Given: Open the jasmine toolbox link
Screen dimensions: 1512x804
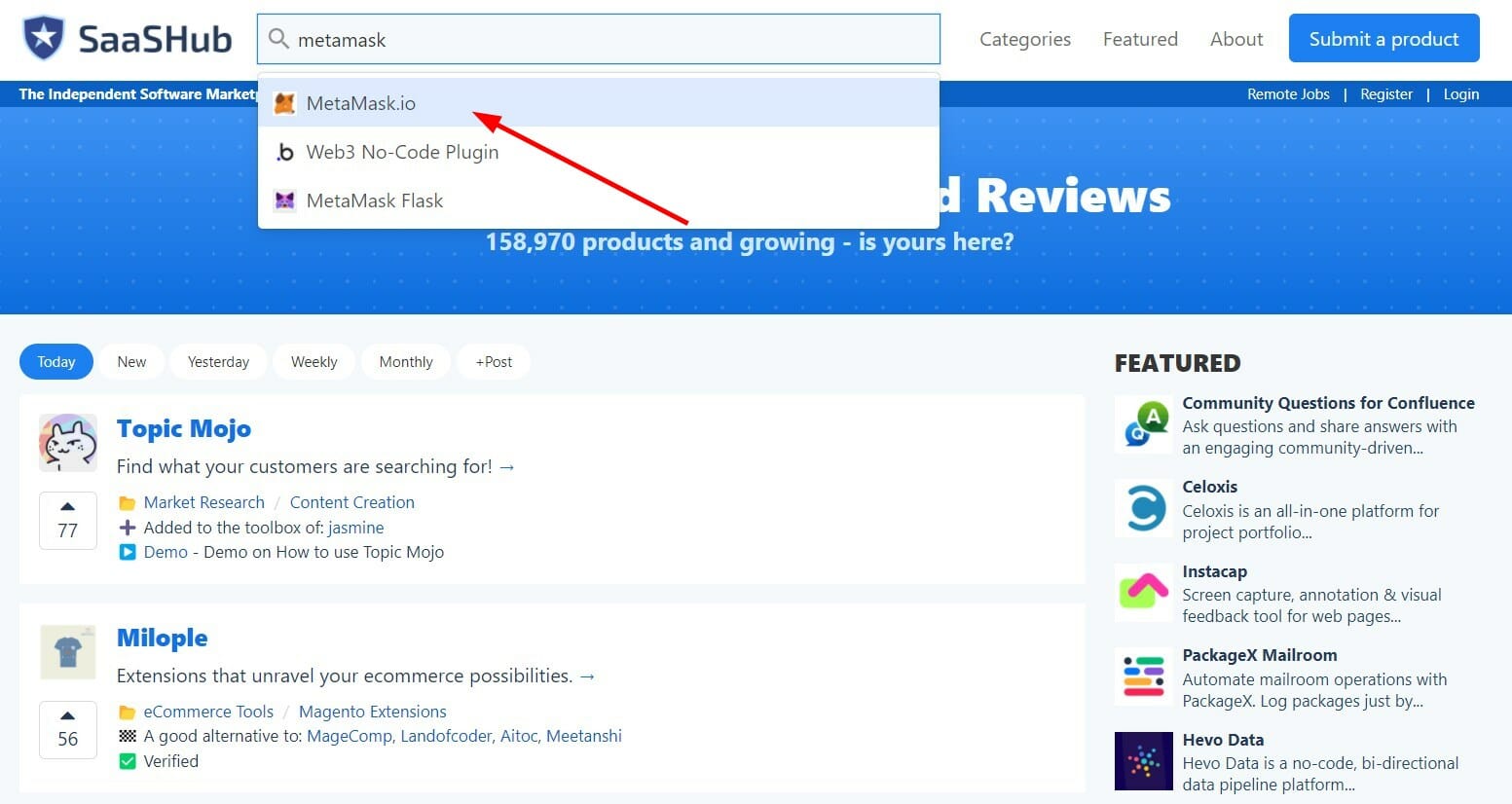Looking at the screenshot, I should 356,528.
